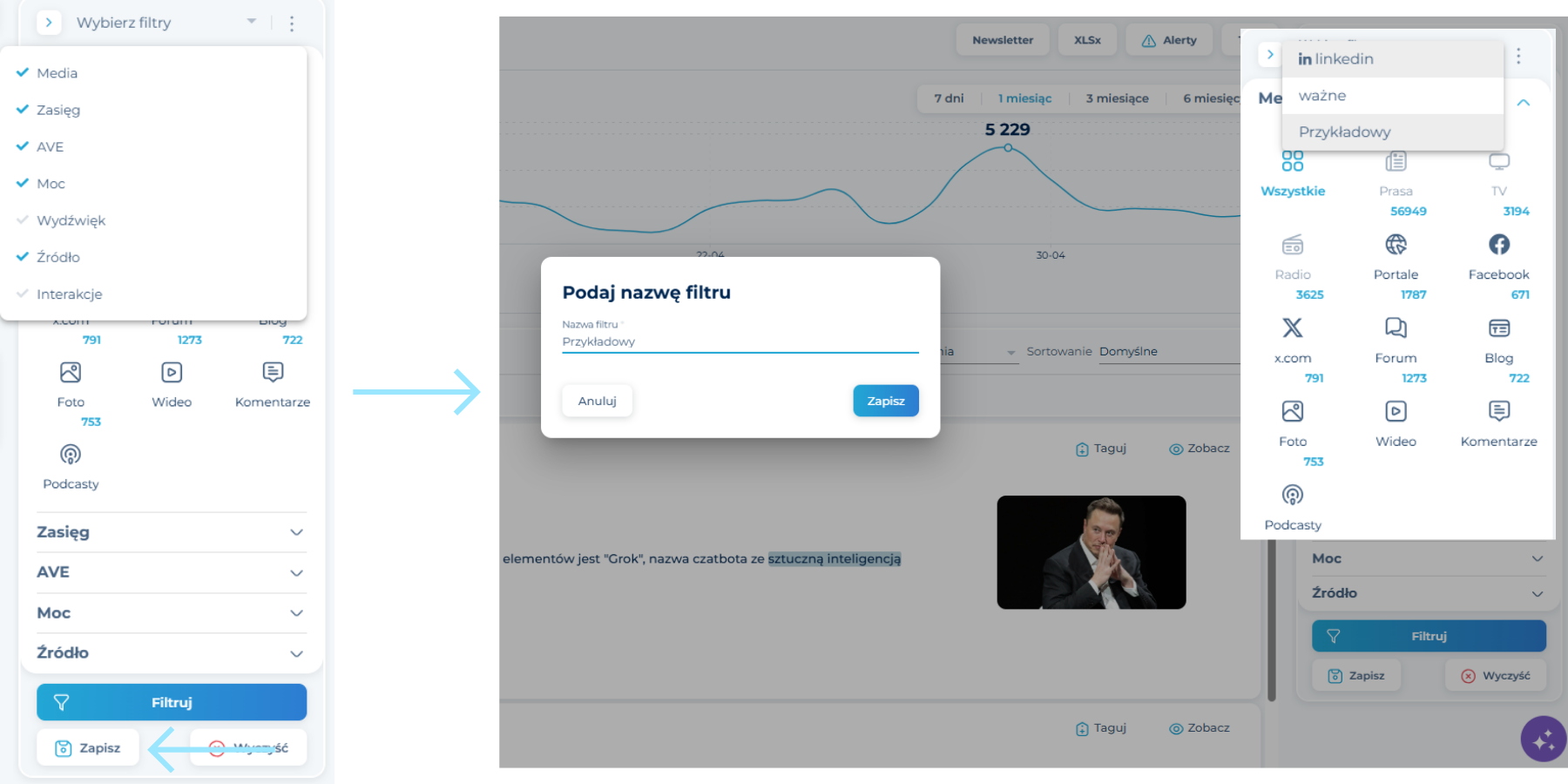Click the Radio media icon

point(1292,245)
